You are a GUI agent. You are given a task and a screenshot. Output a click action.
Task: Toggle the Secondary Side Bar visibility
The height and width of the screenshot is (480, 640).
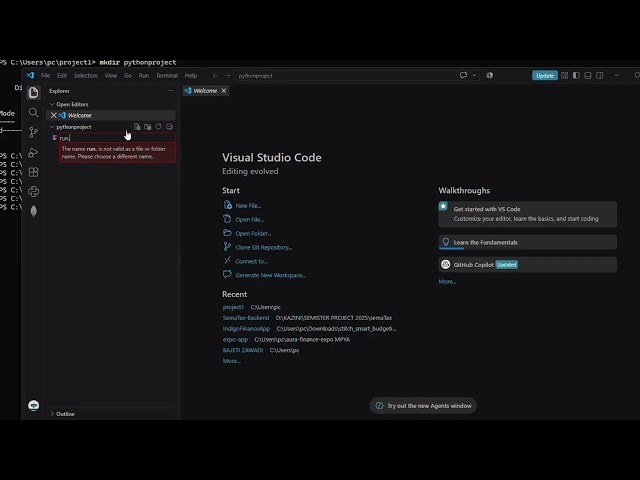[x=600, y=76]
